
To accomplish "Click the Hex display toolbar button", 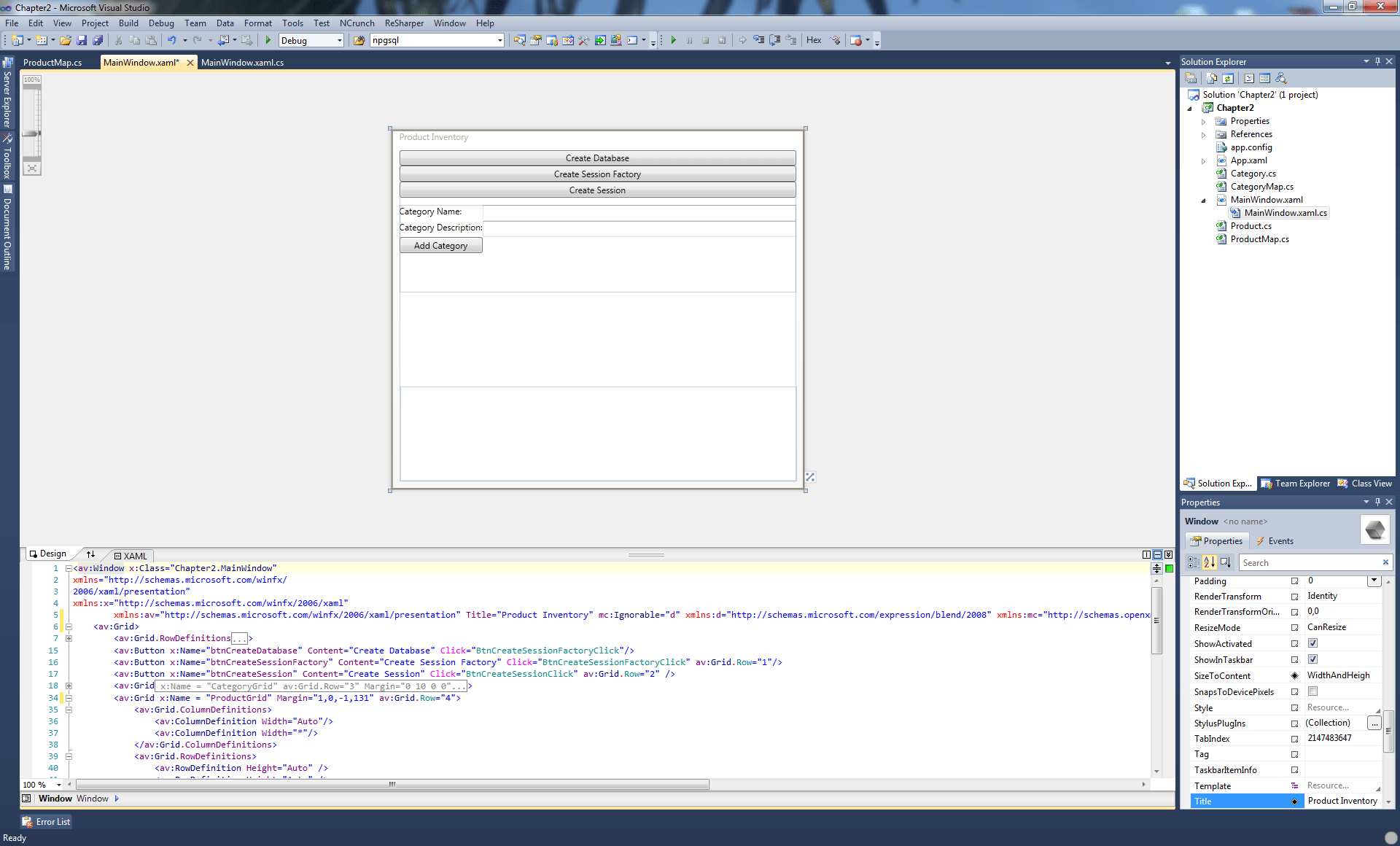I will pyautogui.click(x=814, y=41).
